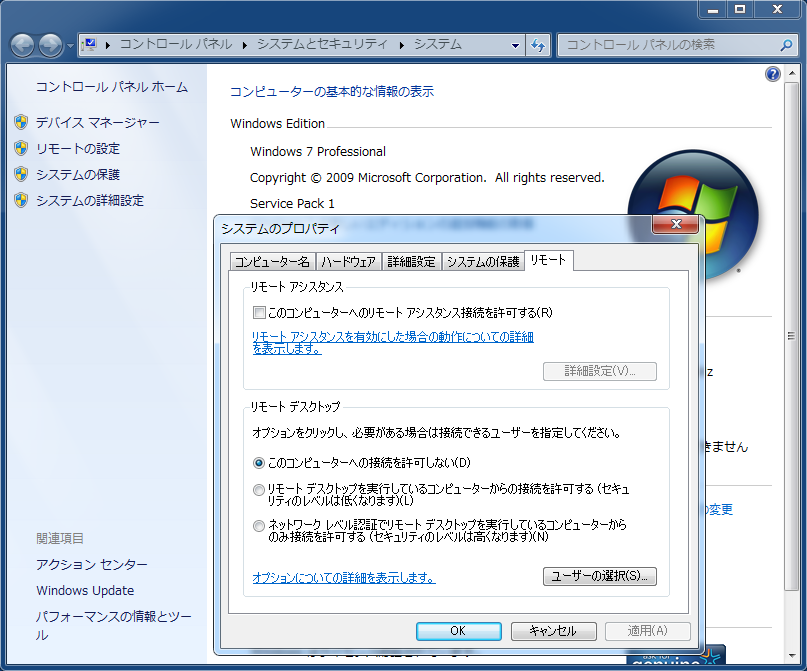Viewport: 807px width, 671px height.
Task: Click 適用(A) button
Action: click(x=647, y=631)
